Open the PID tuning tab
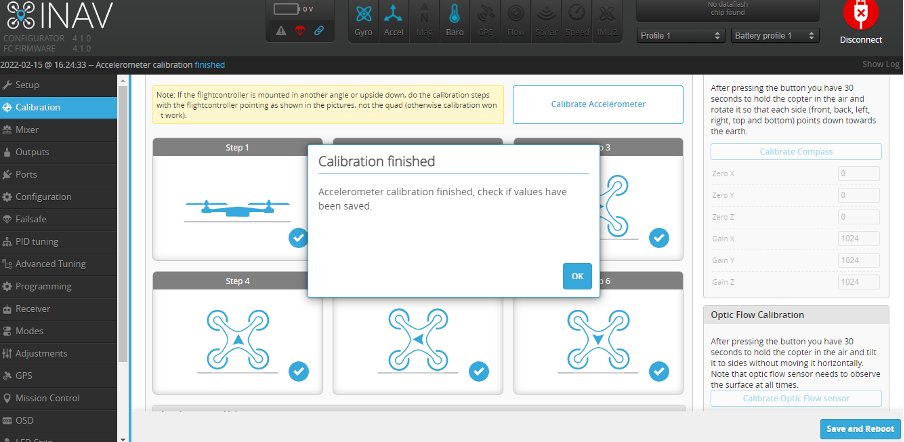This screenshot has width=904, height=442. [x=37, y=242]
